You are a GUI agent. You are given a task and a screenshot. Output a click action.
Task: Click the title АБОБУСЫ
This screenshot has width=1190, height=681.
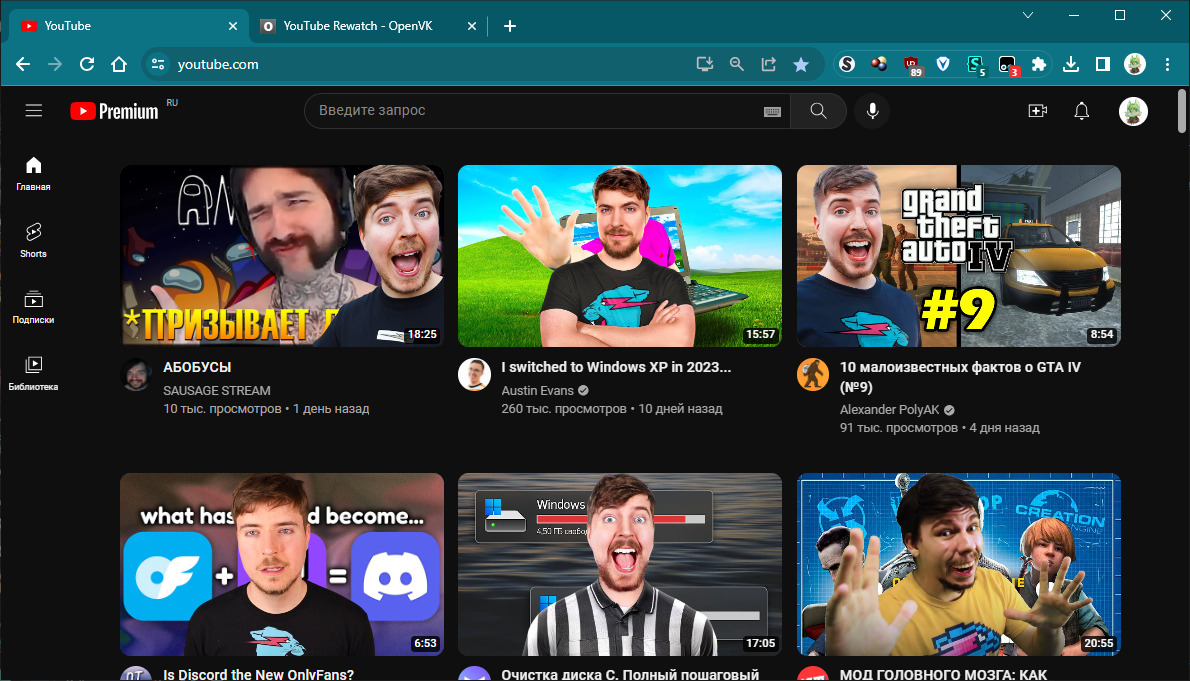pos(197,367)
